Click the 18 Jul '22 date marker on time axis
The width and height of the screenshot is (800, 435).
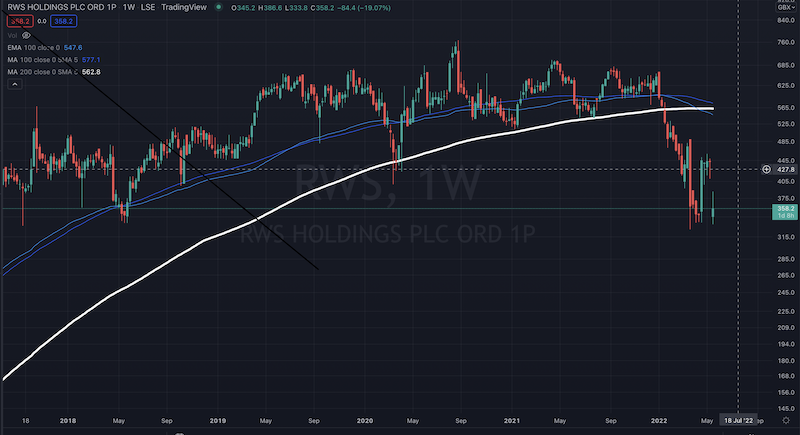[738, 420]
